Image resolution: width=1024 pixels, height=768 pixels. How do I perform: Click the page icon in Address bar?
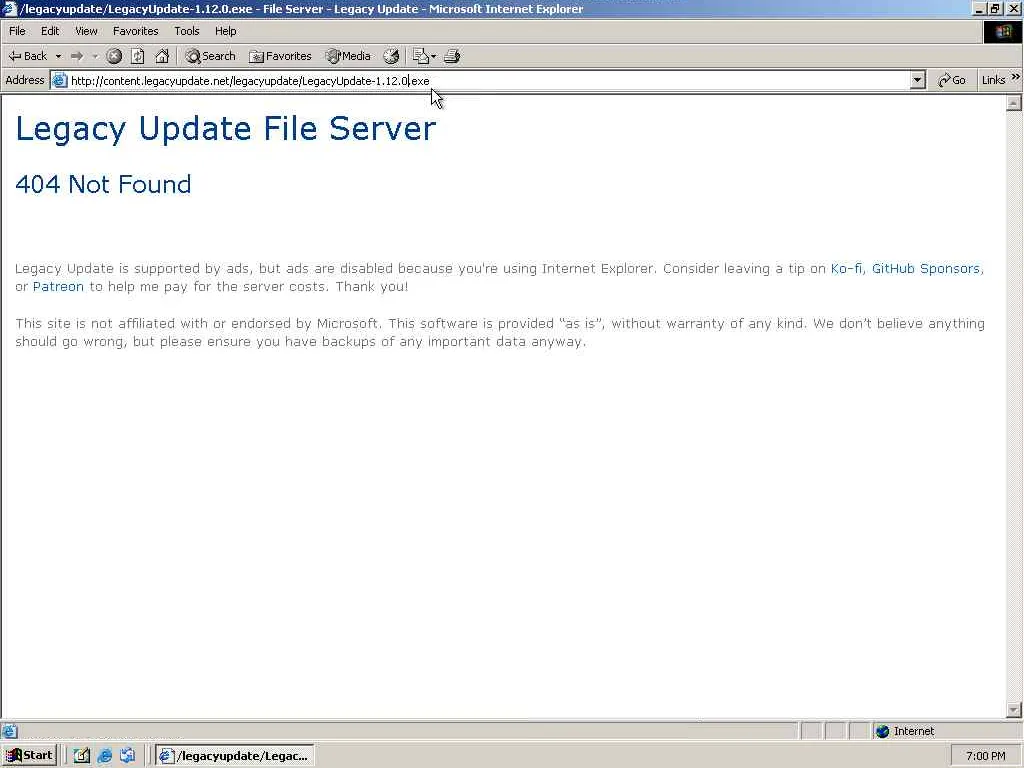pos(59,80)
